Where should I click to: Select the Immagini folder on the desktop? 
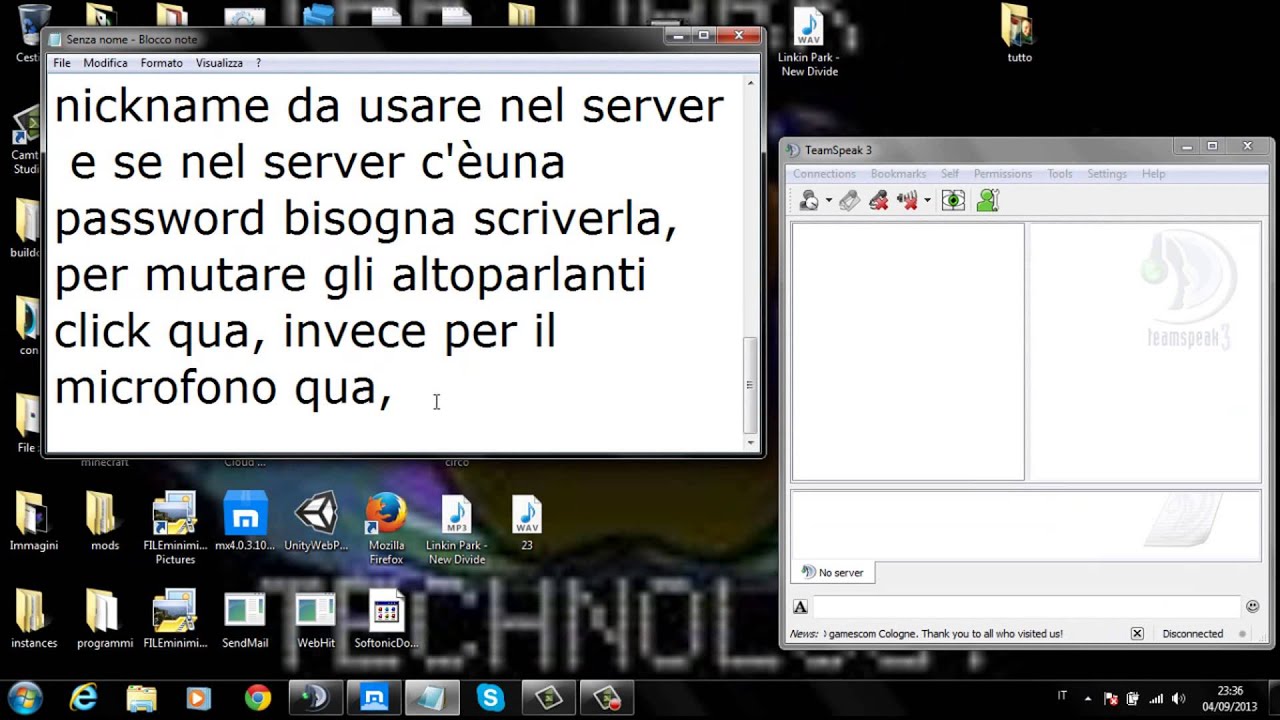point(34,522)
